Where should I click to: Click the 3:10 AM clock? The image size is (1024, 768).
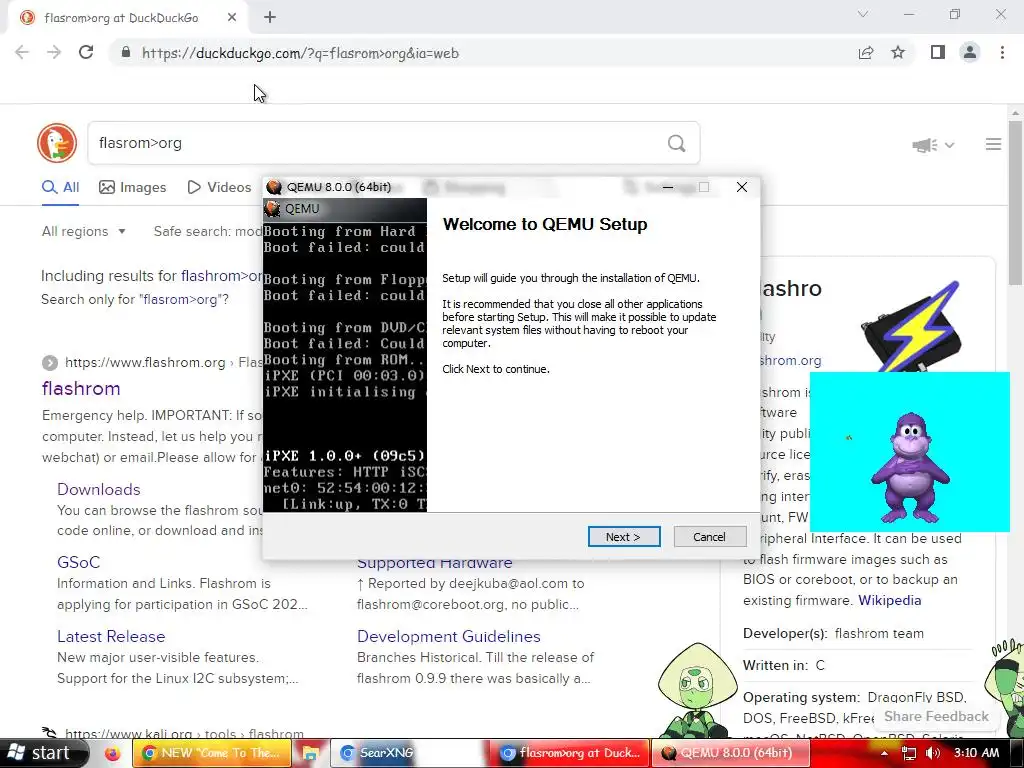click(x=976, y=753)
